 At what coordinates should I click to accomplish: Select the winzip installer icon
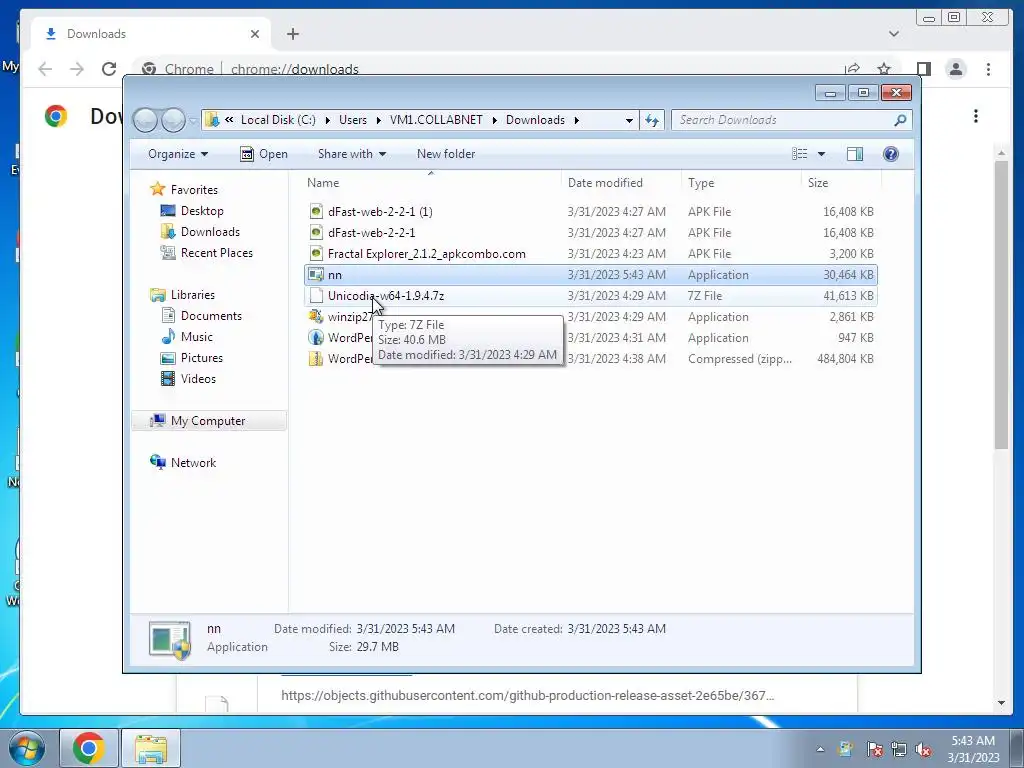click(x=316, y=317)
